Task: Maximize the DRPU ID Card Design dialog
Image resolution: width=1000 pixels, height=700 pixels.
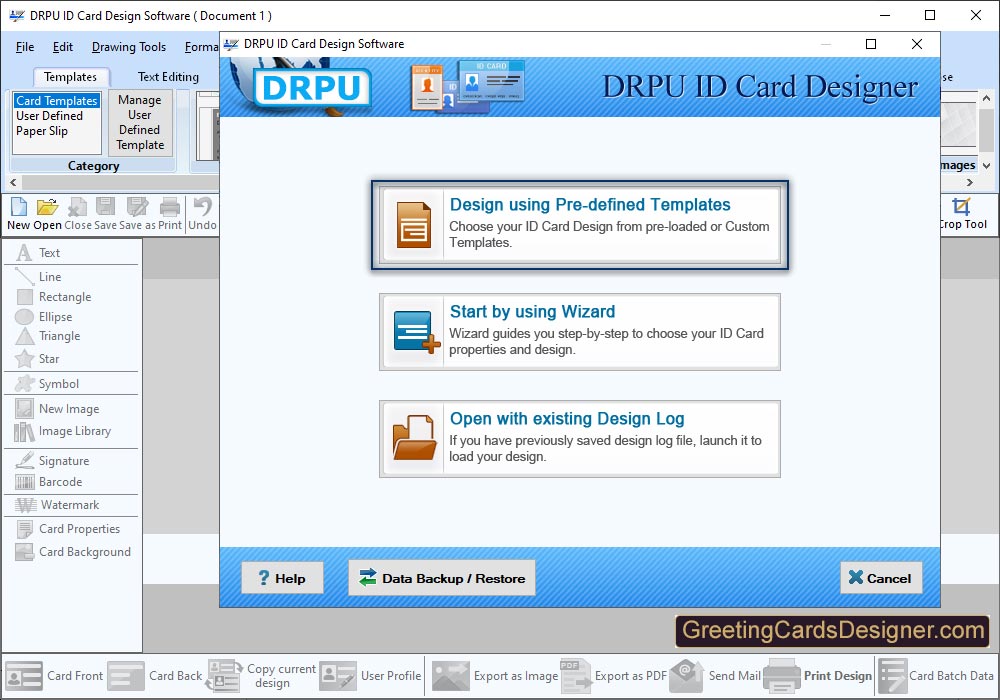Action: click(x=871, y=44)
